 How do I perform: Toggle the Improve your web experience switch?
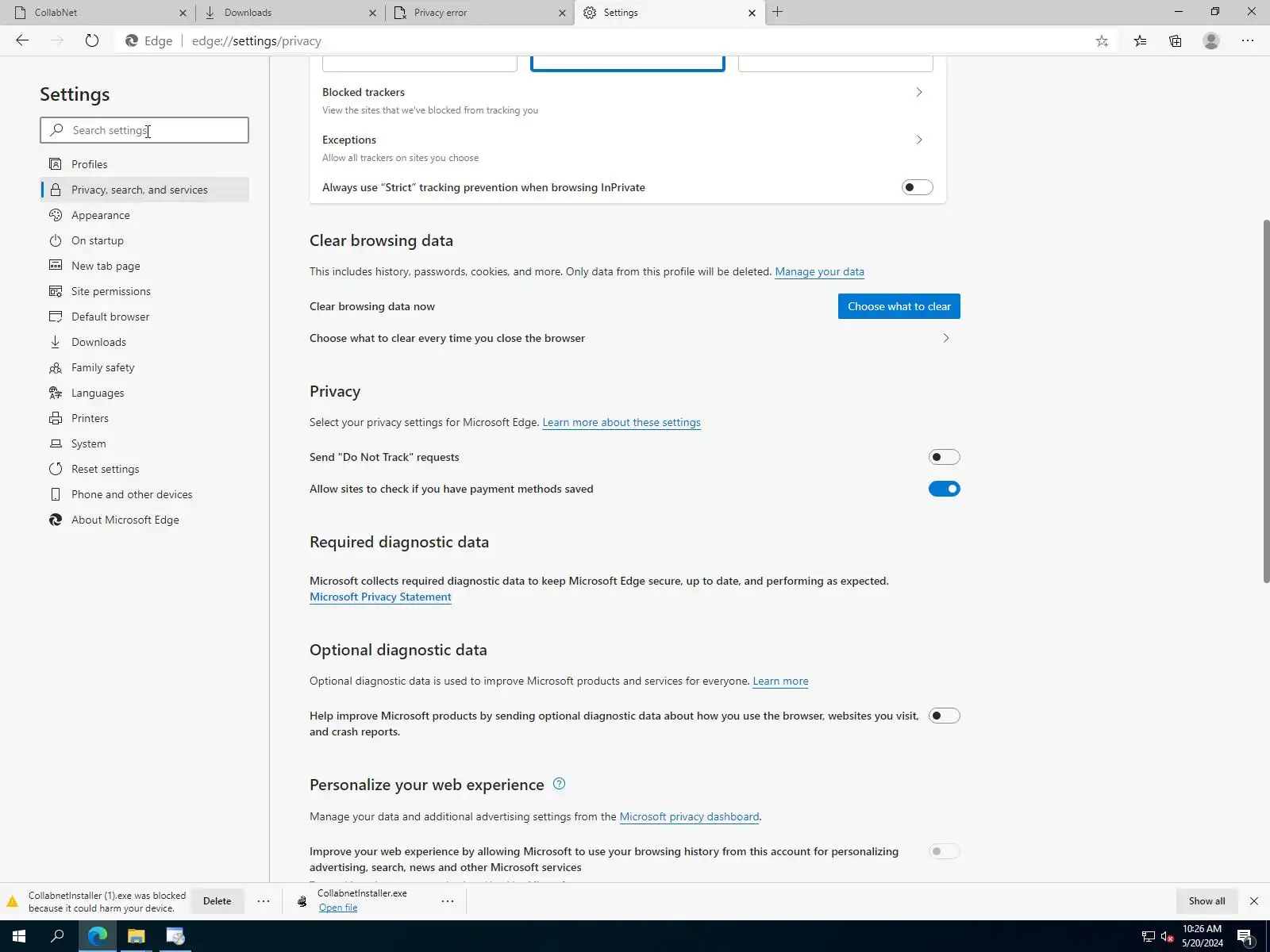point(945,851)
